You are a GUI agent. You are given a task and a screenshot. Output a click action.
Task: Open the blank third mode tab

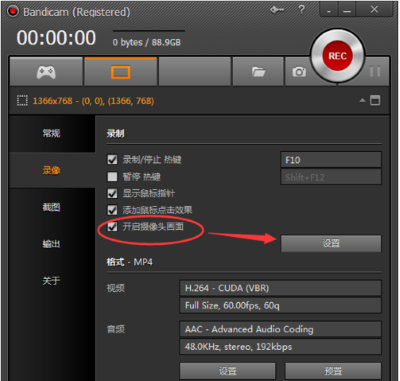pyautogui.click(x=195, y=71)
